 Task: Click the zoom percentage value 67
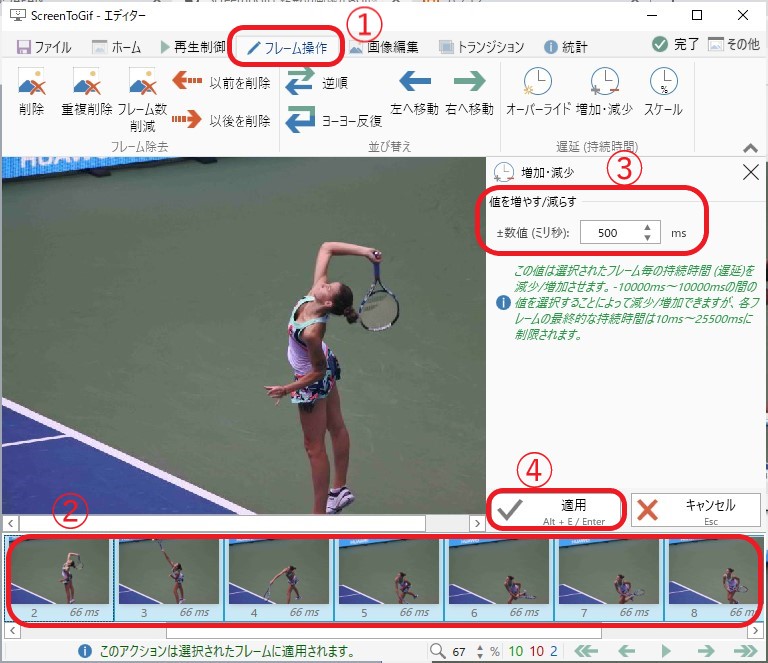click(x=459, y=651)
